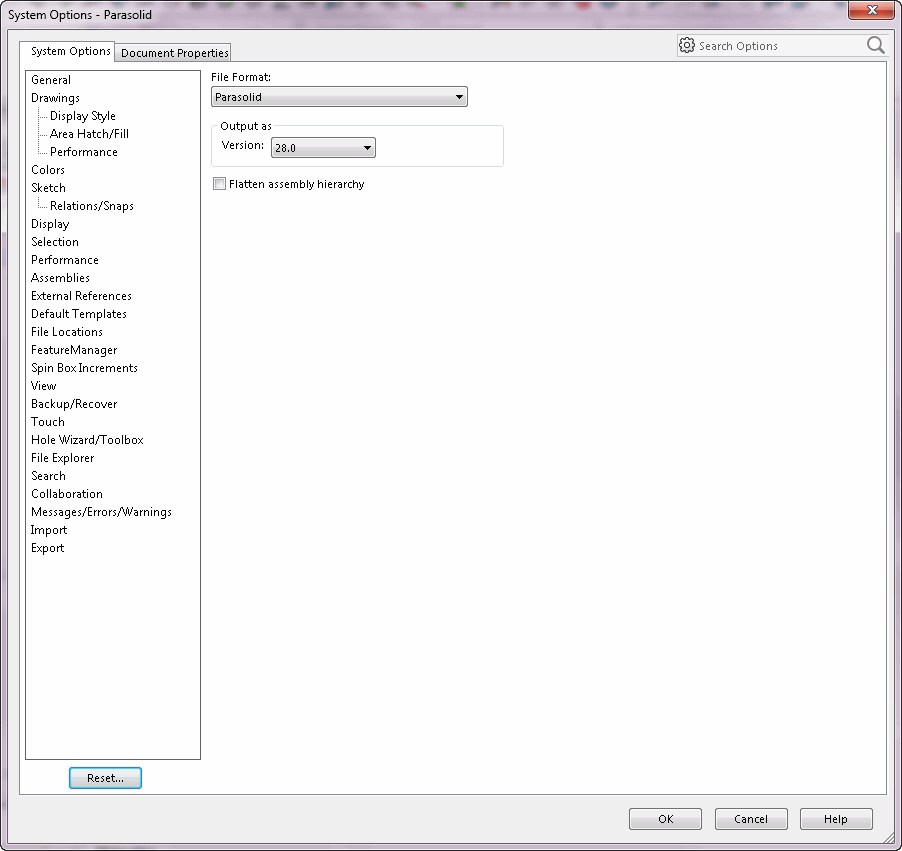Screen dimensions: 902x851
Task: Select Backup/Recover option
Action: pos(74,404)
